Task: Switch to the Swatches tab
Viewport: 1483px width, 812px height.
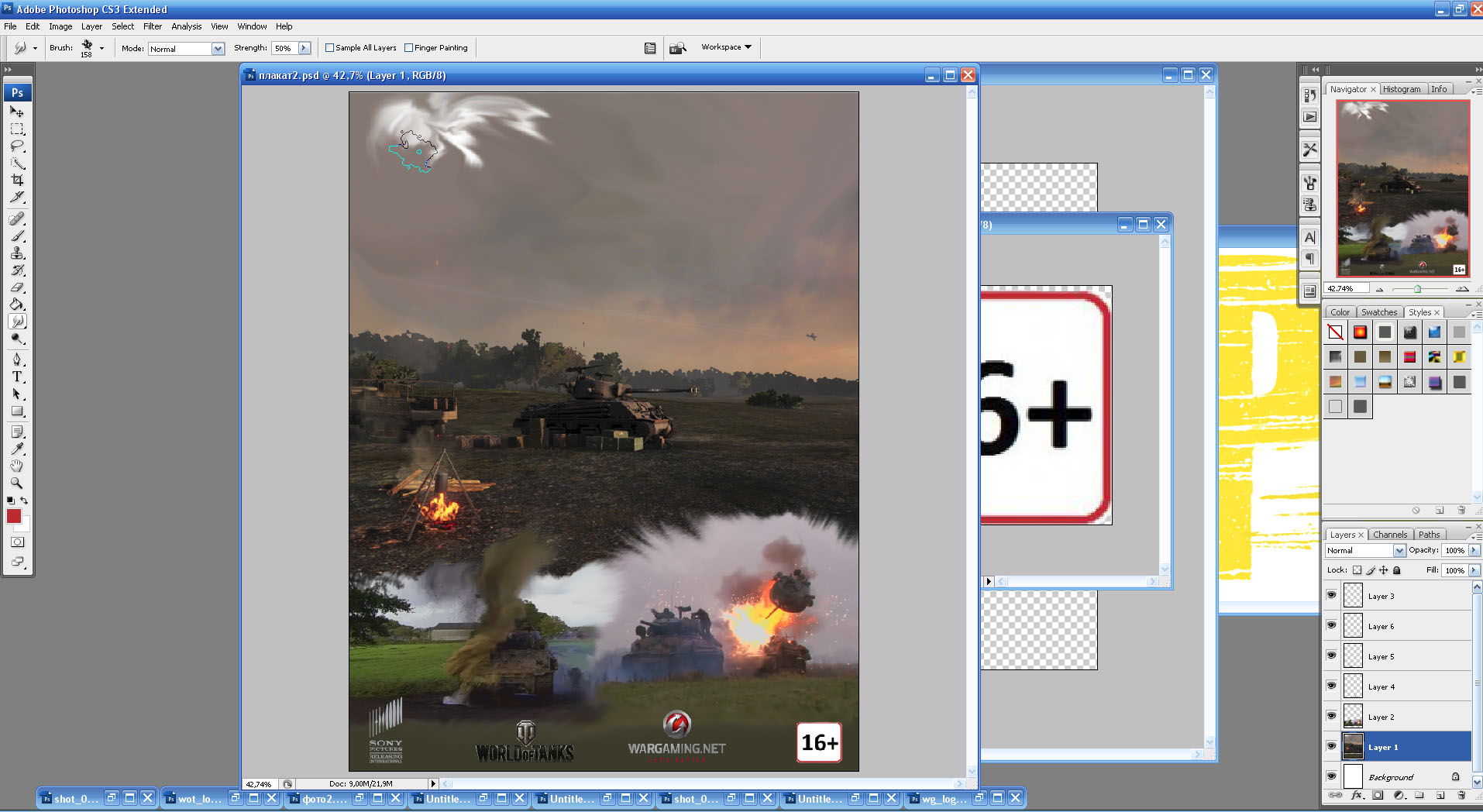Action: [1379, 312]
